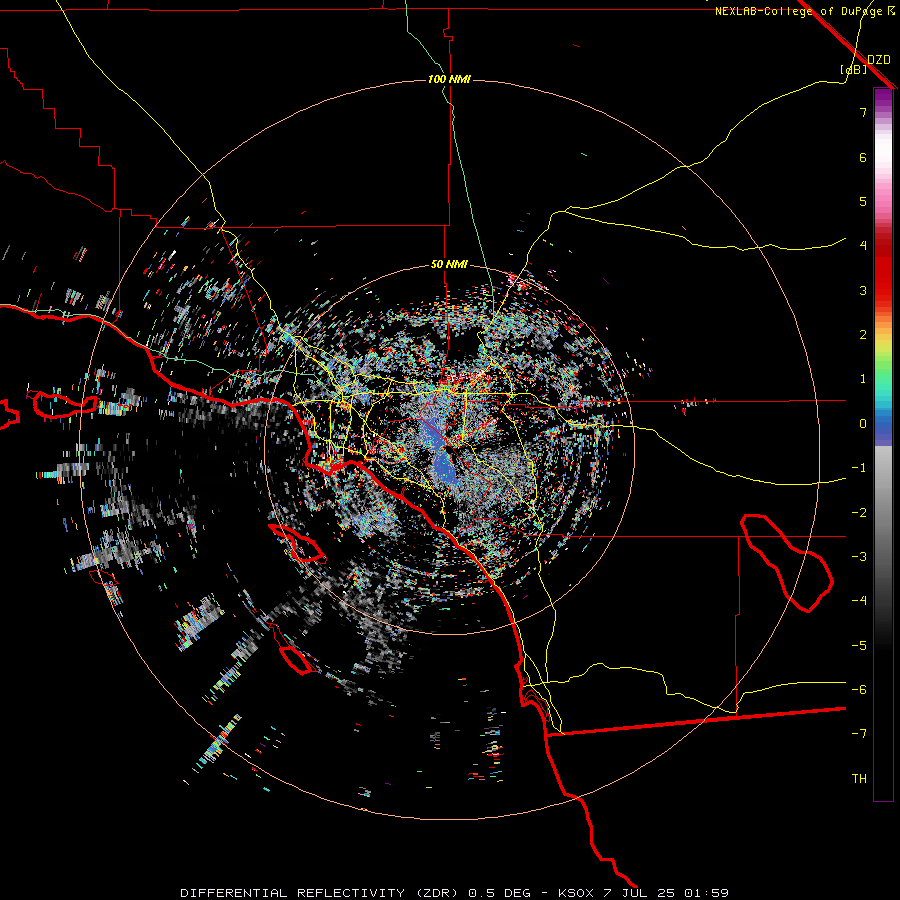Click the 0 value on the color scale
Image resolution: width=900 pixels, height=900 pixels.
(863, 424)
